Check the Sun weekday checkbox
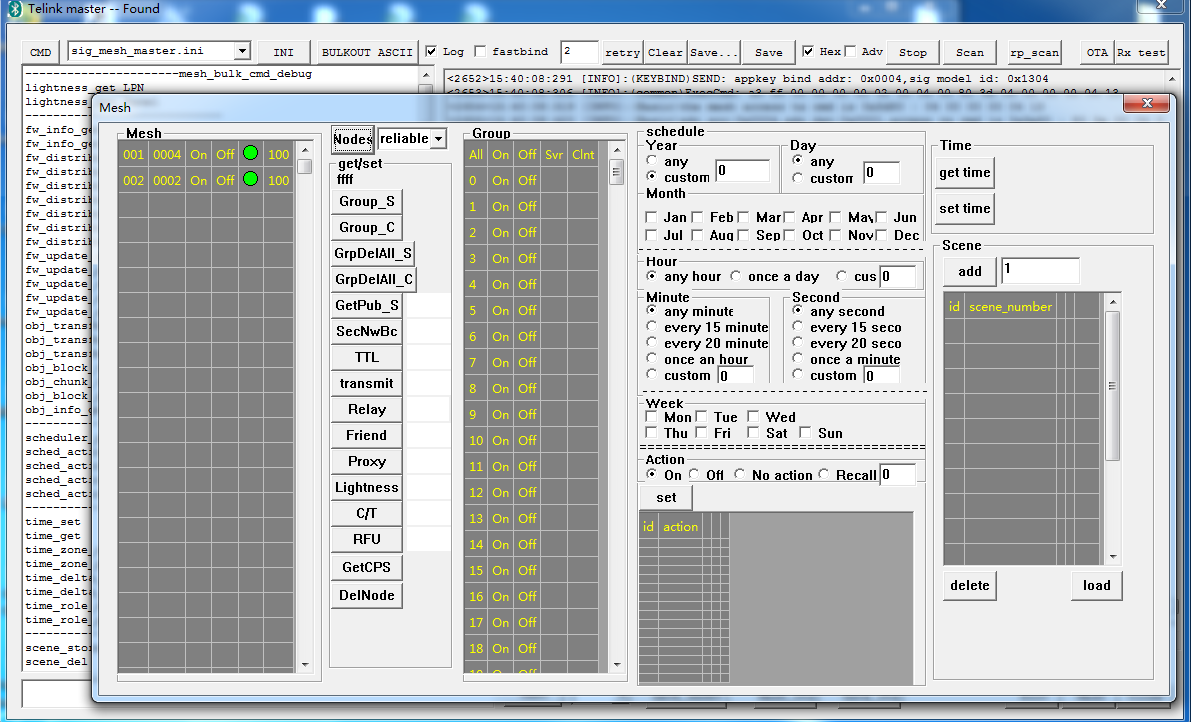The height and width of the screenshot is (722, 1191). tap(805, 433)
